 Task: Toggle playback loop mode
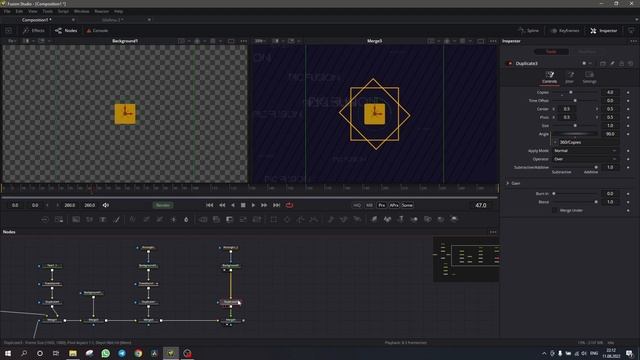coord(289,205)
